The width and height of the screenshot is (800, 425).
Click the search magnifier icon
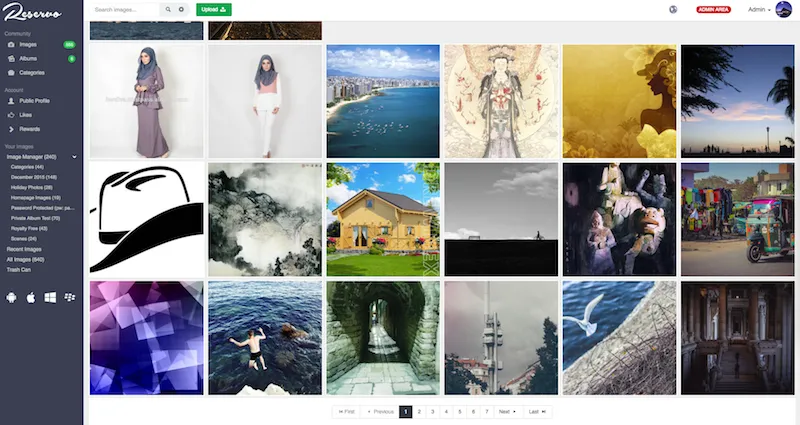168,9
